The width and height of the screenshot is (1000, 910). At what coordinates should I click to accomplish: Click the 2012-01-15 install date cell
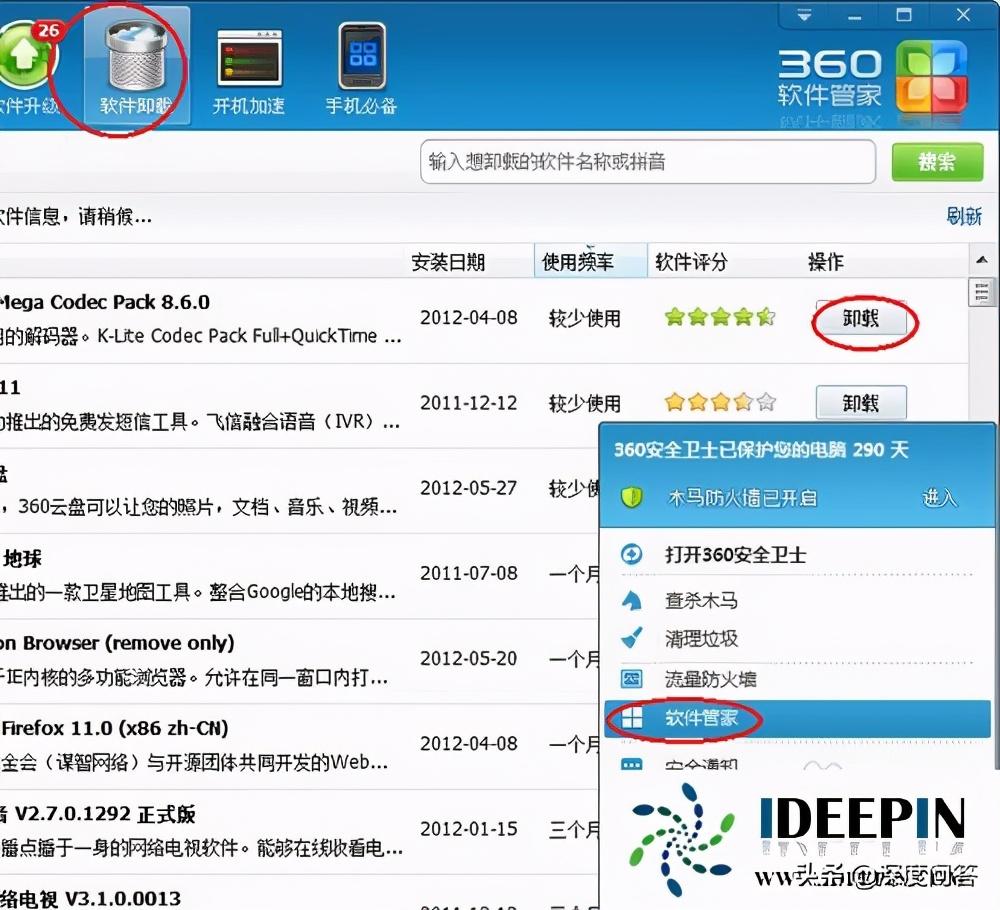[468, 829]
